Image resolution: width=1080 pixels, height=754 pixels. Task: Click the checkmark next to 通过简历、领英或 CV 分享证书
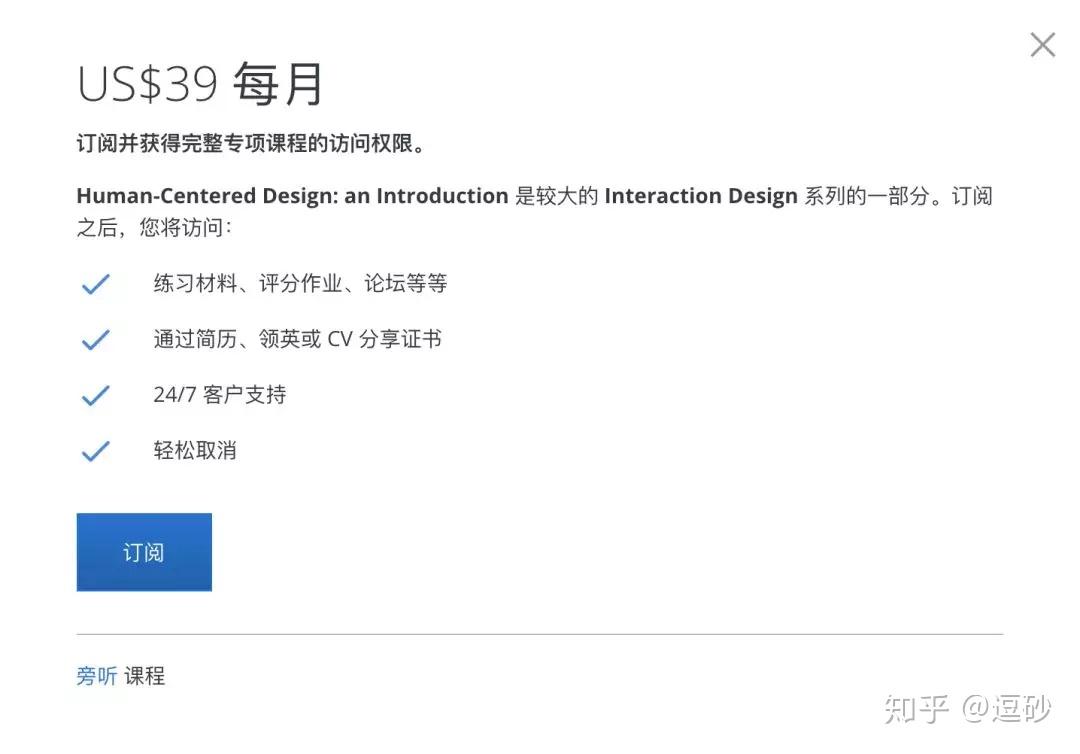tap(95, 339)
